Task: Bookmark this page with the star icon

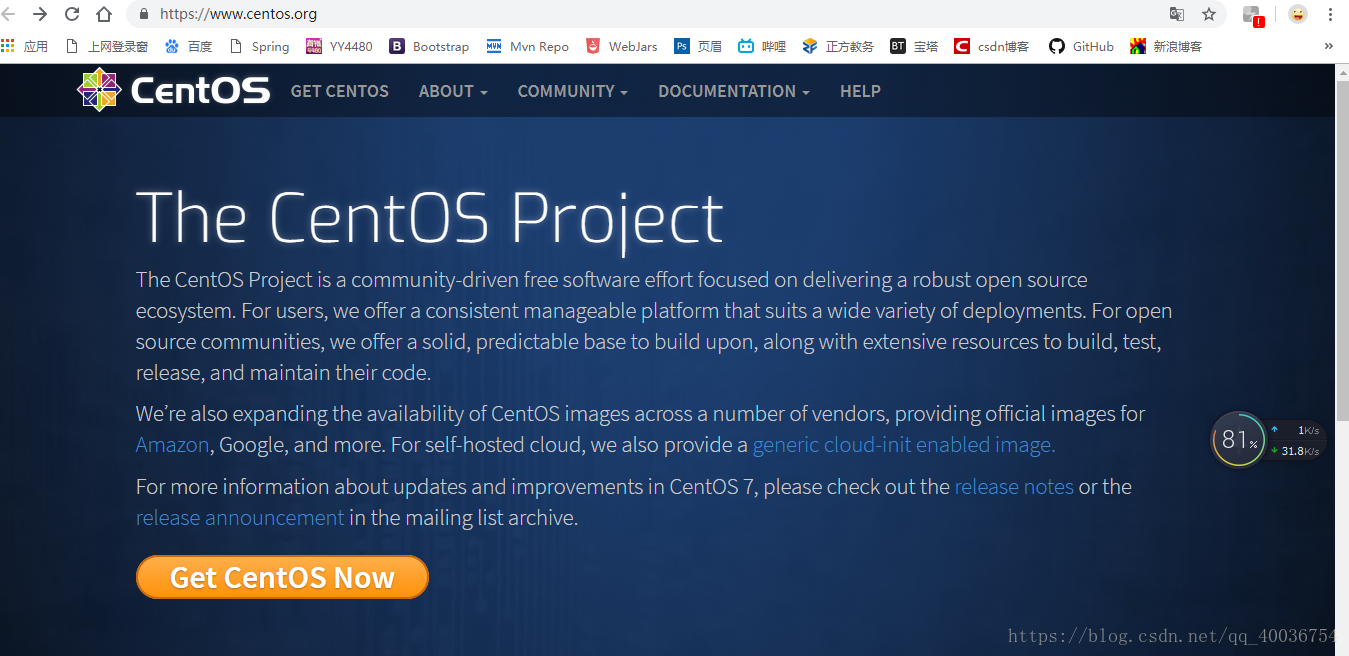Action: click(1208, 14)
